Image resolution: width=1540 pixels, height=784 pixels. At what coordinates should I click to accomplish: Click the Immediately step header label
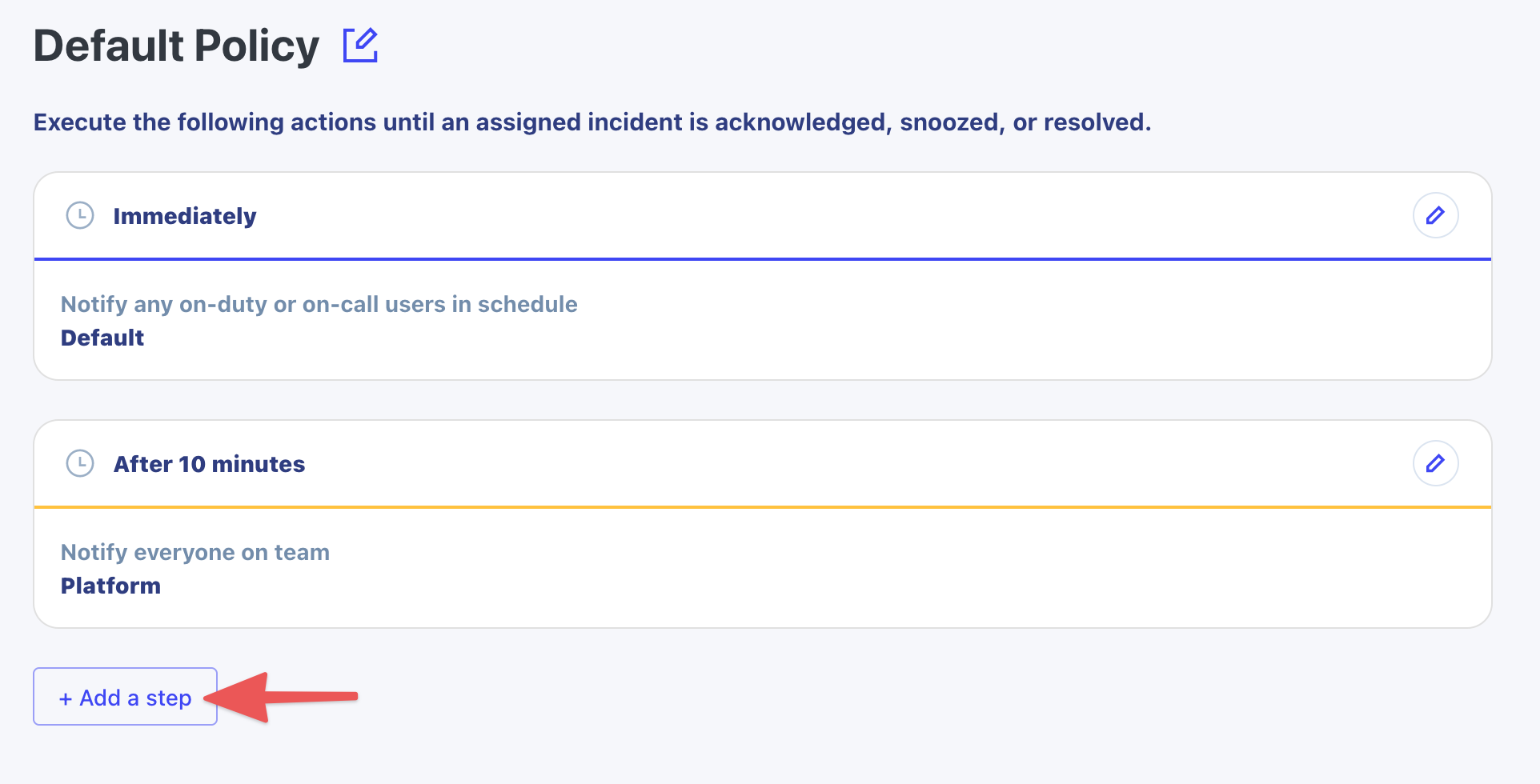pos(185,216)
